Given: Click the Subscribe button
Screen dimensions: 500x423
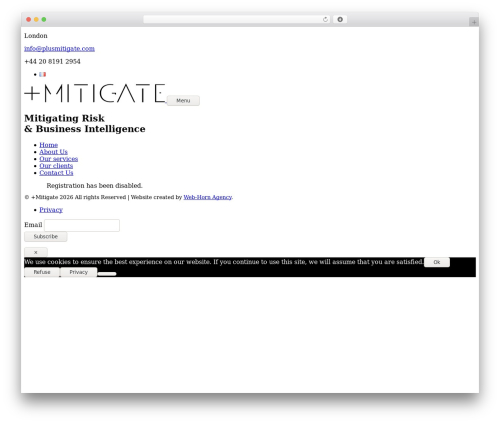Looking at the screenshot, I should pos(46,237).
